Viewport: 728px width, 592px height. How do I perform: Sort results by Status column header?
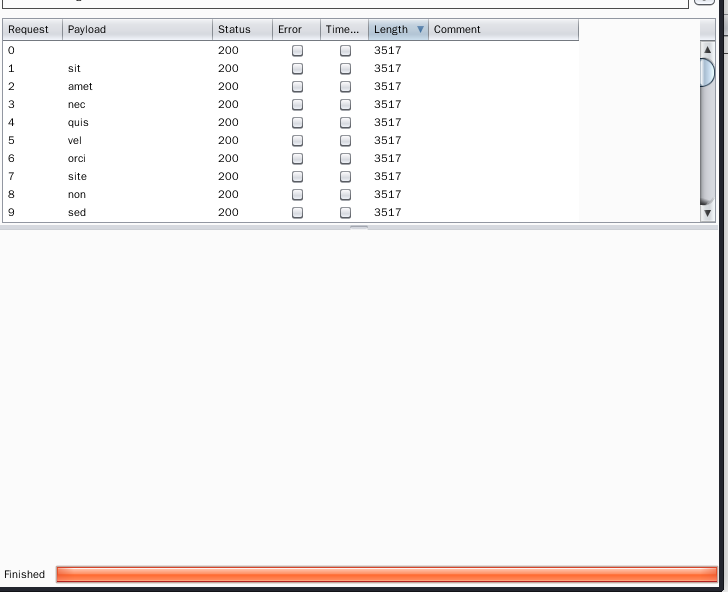coord(242,29)
